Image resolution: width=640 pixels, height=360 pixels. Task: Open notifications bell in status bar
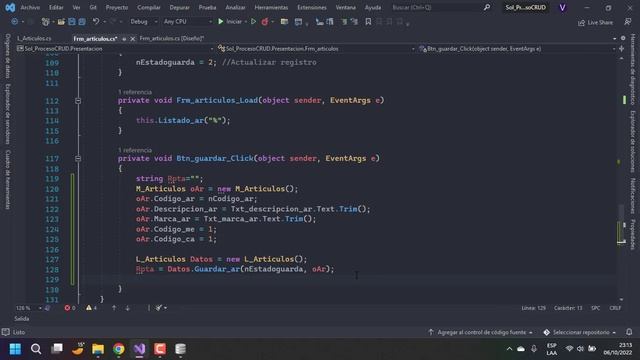[629, 332]
